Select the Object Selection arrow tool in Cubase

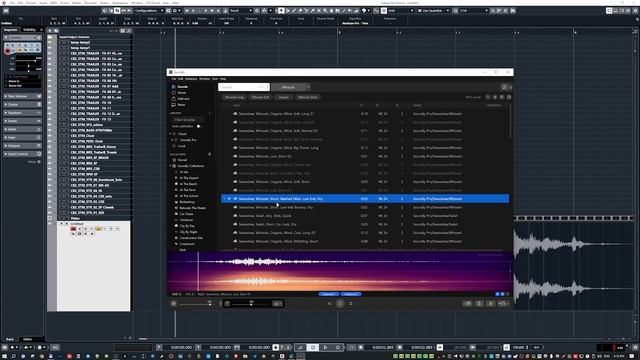[x=281, y=11]
